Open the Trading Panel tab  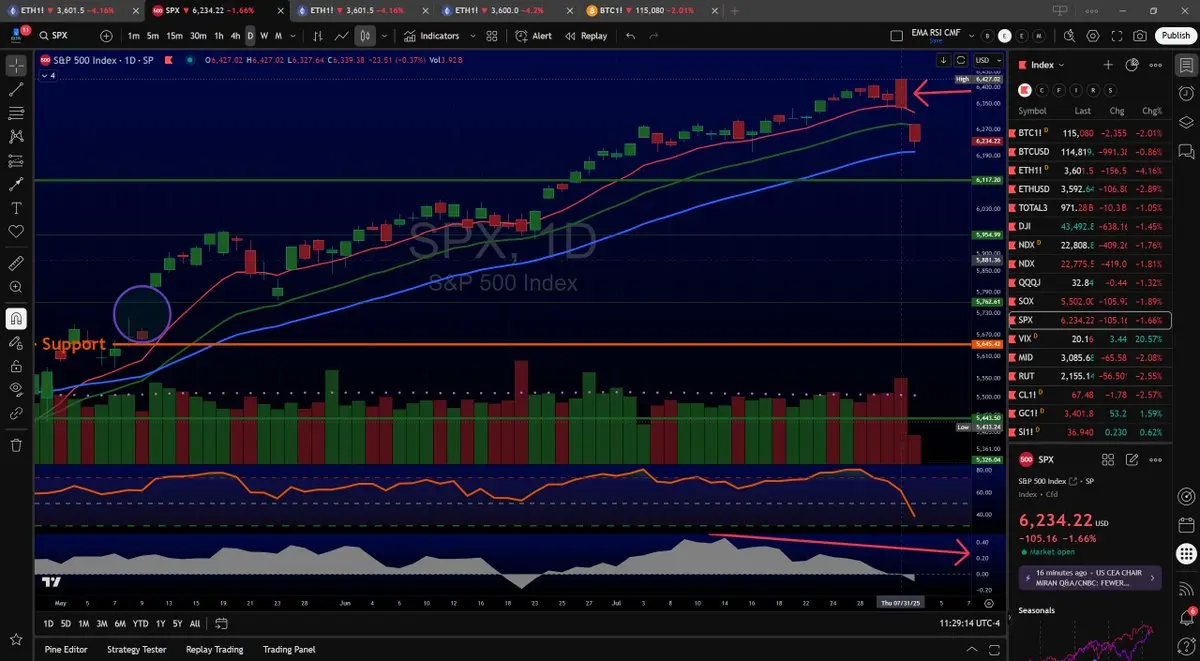pyautogui.click(x=289, y=649)
